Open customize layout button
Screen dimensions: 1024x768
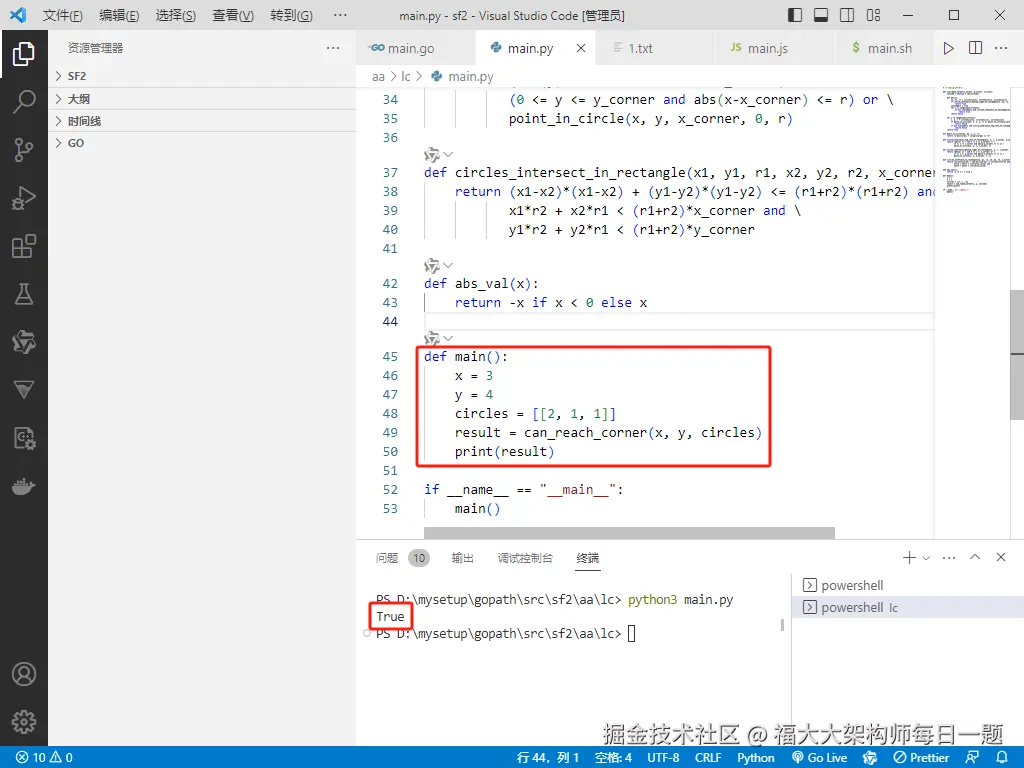[873, 14]
